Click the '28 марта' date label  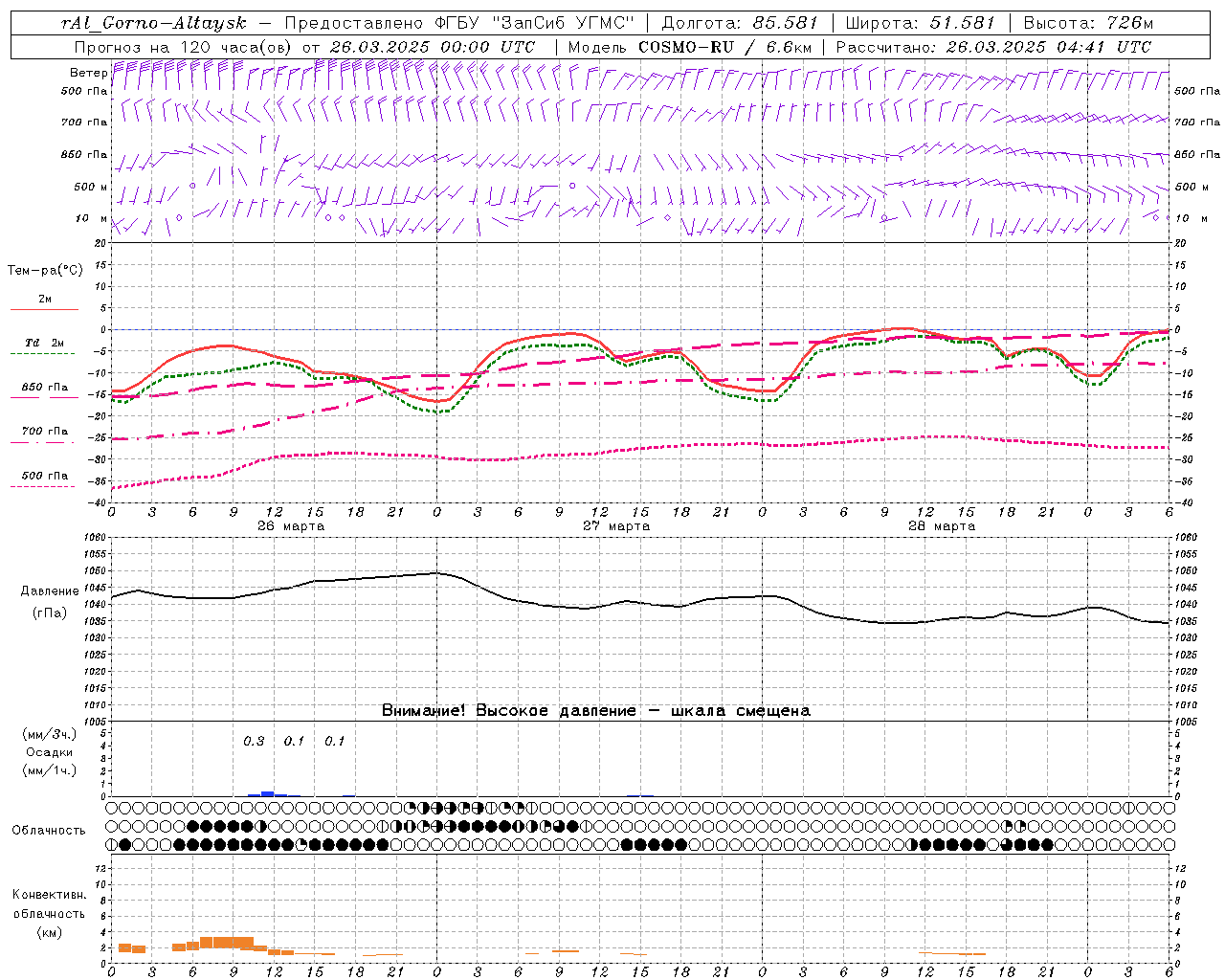click(942, 526)
